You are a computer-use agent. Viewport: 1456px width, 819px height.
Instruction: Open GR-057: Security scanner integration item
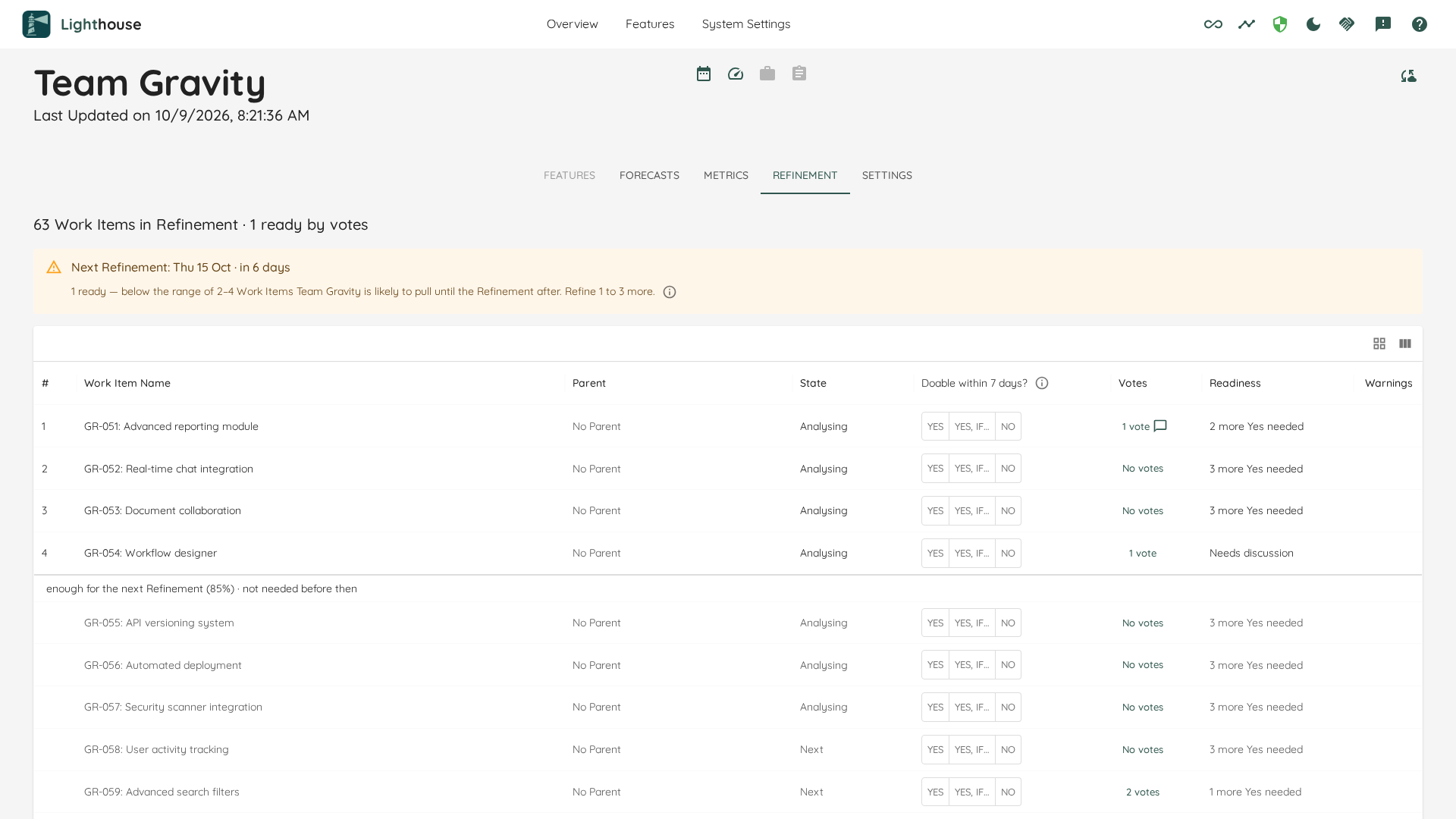(173, 708)
